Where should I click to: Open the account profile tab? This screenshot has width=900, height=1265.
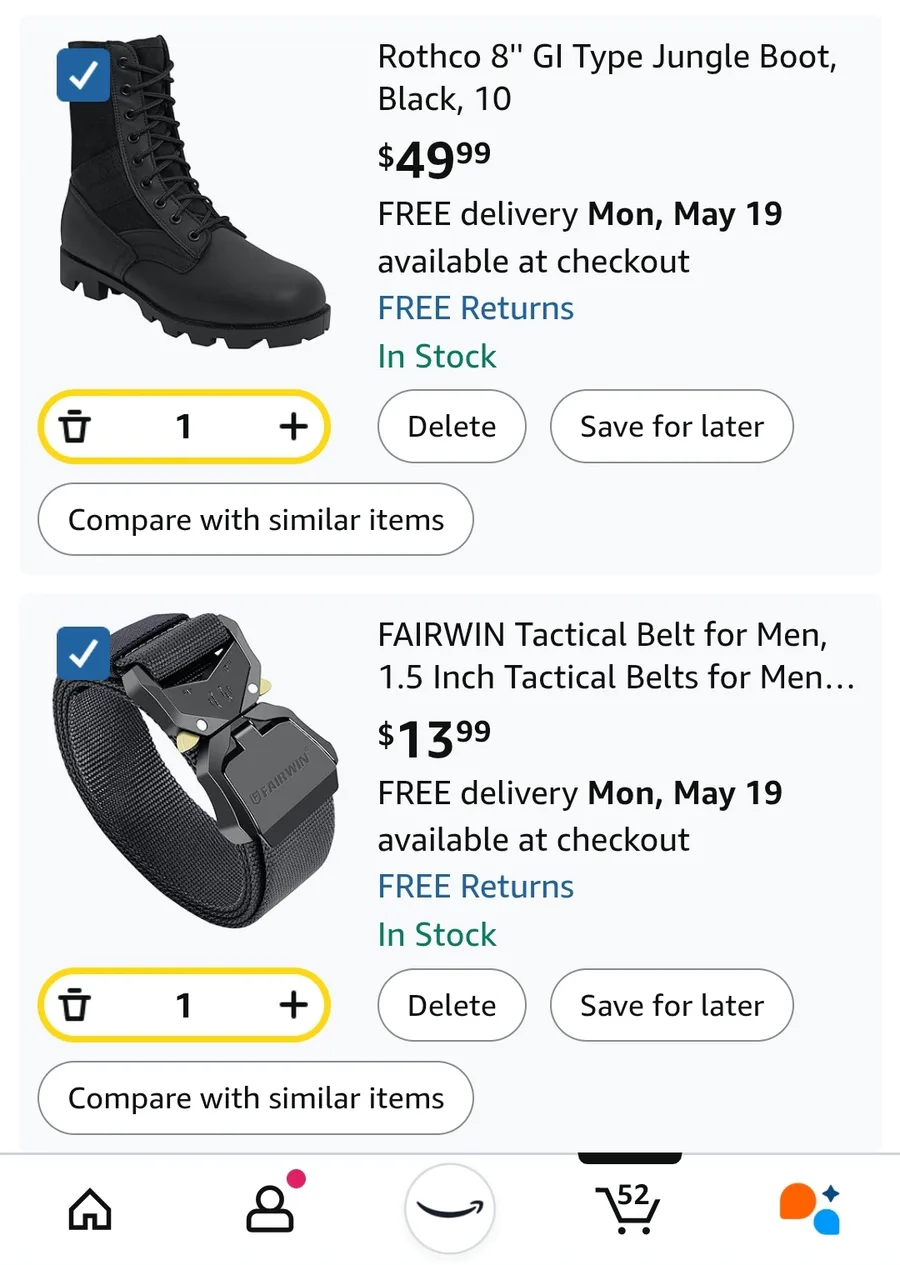pyautogui.click(x=268, y=1209)
